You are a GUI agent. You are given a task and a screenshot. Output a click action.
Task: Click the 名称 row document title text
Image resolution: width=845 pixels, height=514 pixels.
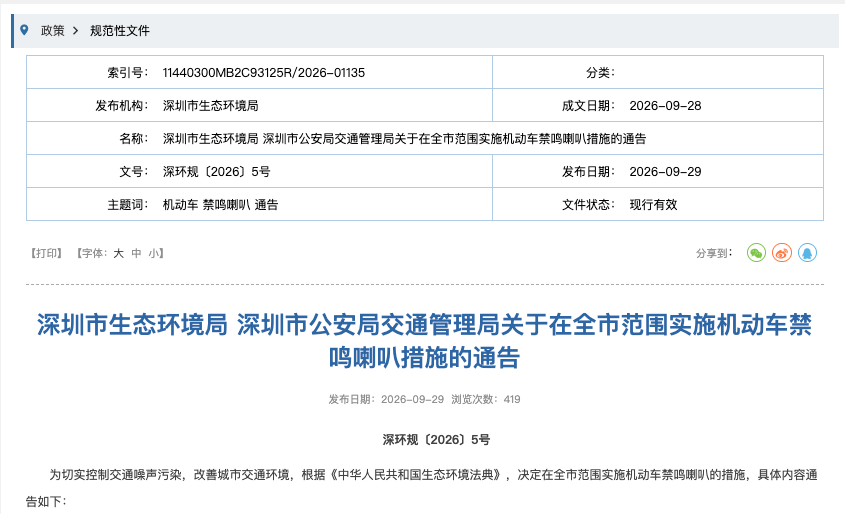pyautogui.click(x=404, y=138)
